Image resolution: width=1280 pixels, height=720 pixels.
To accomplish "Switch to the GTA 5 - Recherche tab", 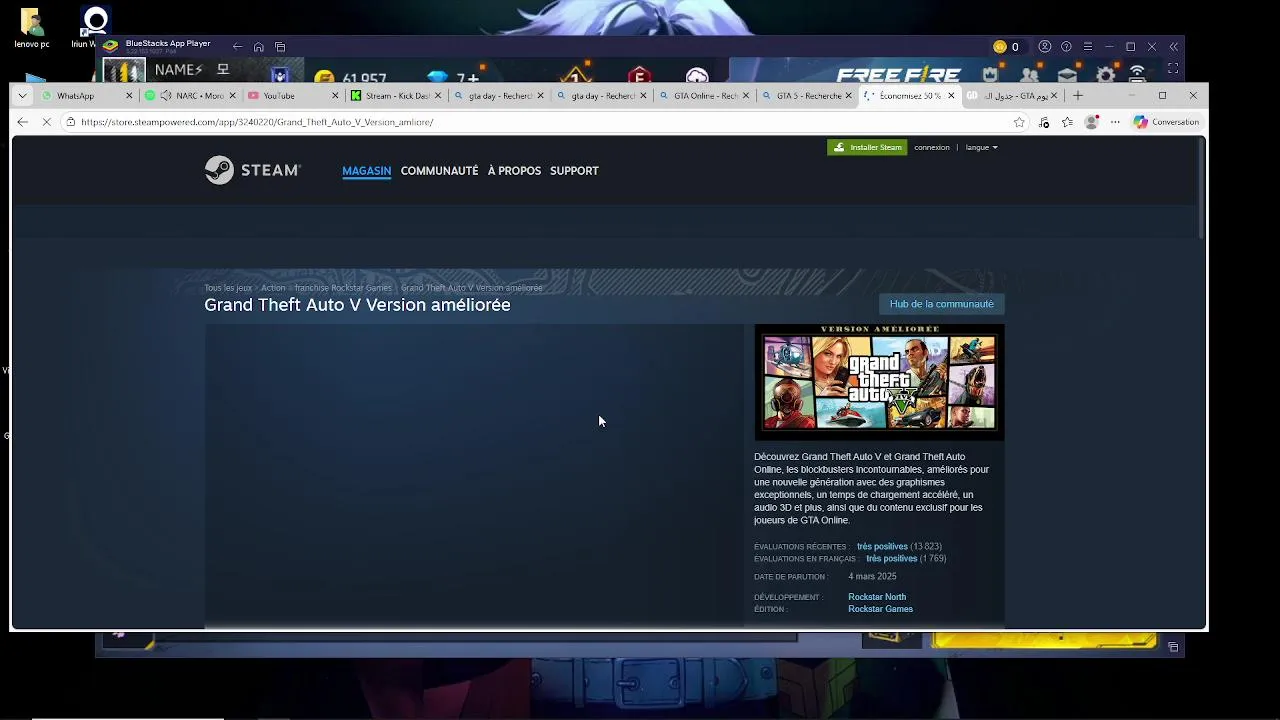I will click(x=806, y=96).
